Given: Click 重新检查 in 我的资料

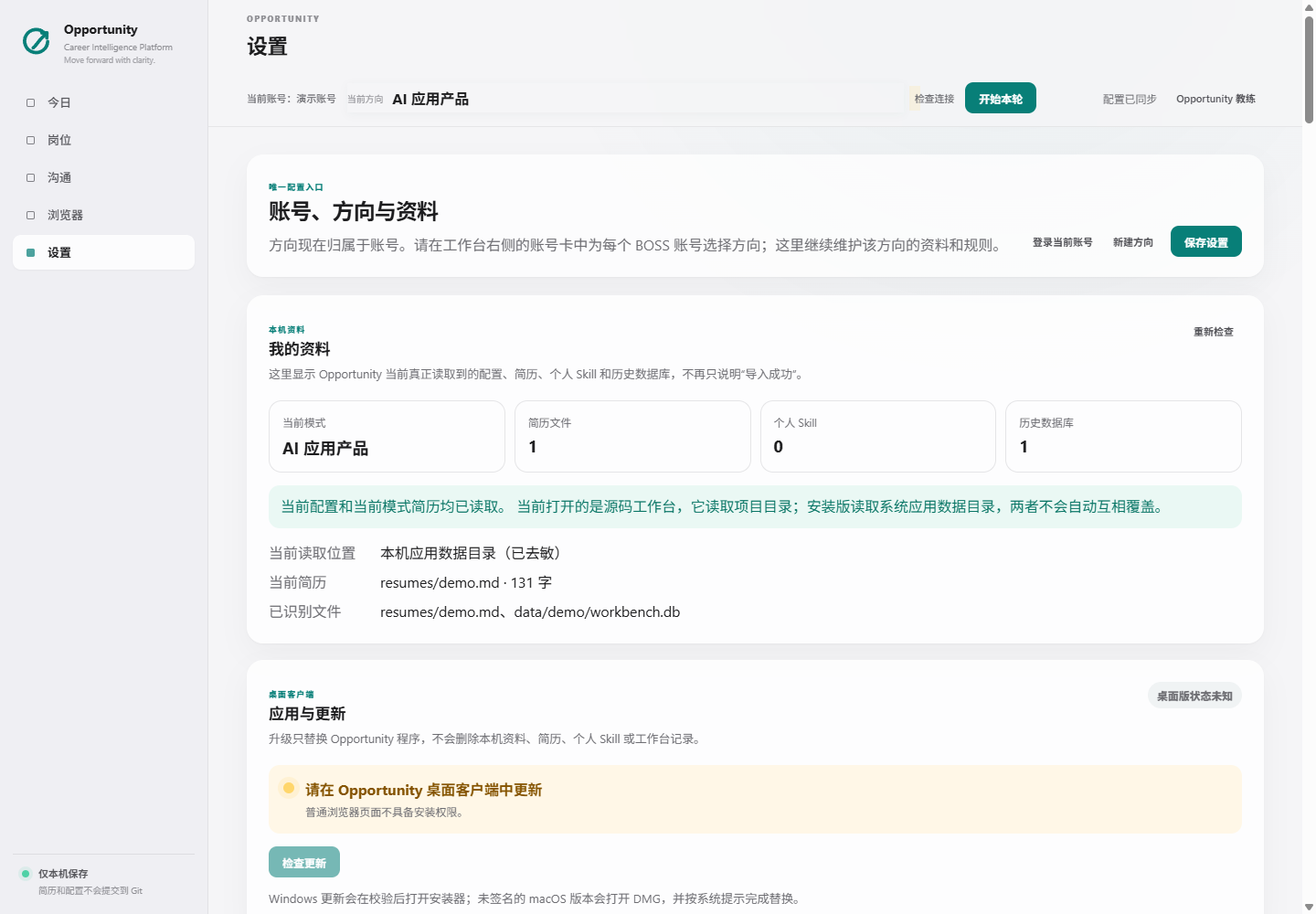Looking at the screenshot, I should click(x=1214, y=332).
